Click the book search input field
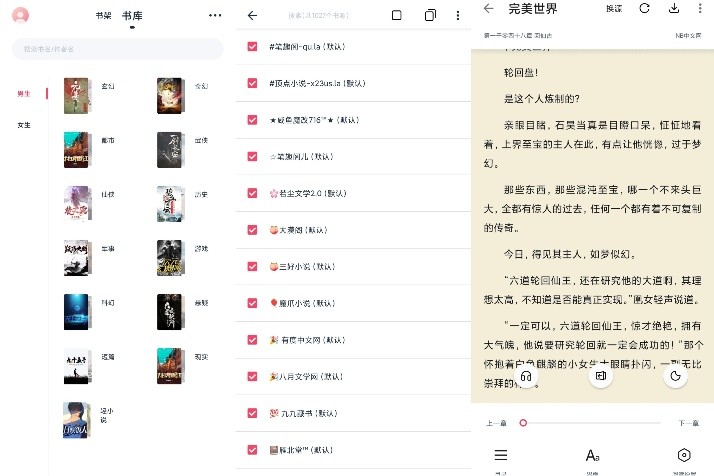Image resolution: width=714 pixels, height=476 pixels. [118, 49]
